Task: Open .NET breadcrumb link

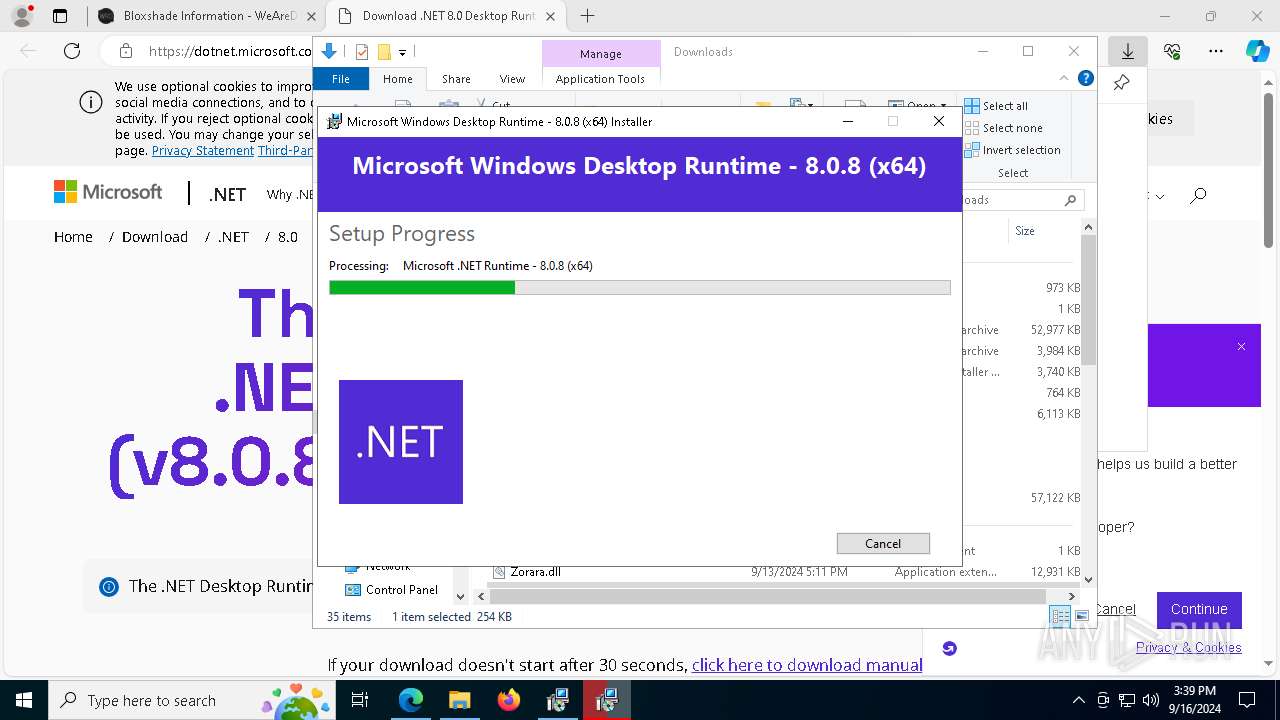Action: [233, 237]
